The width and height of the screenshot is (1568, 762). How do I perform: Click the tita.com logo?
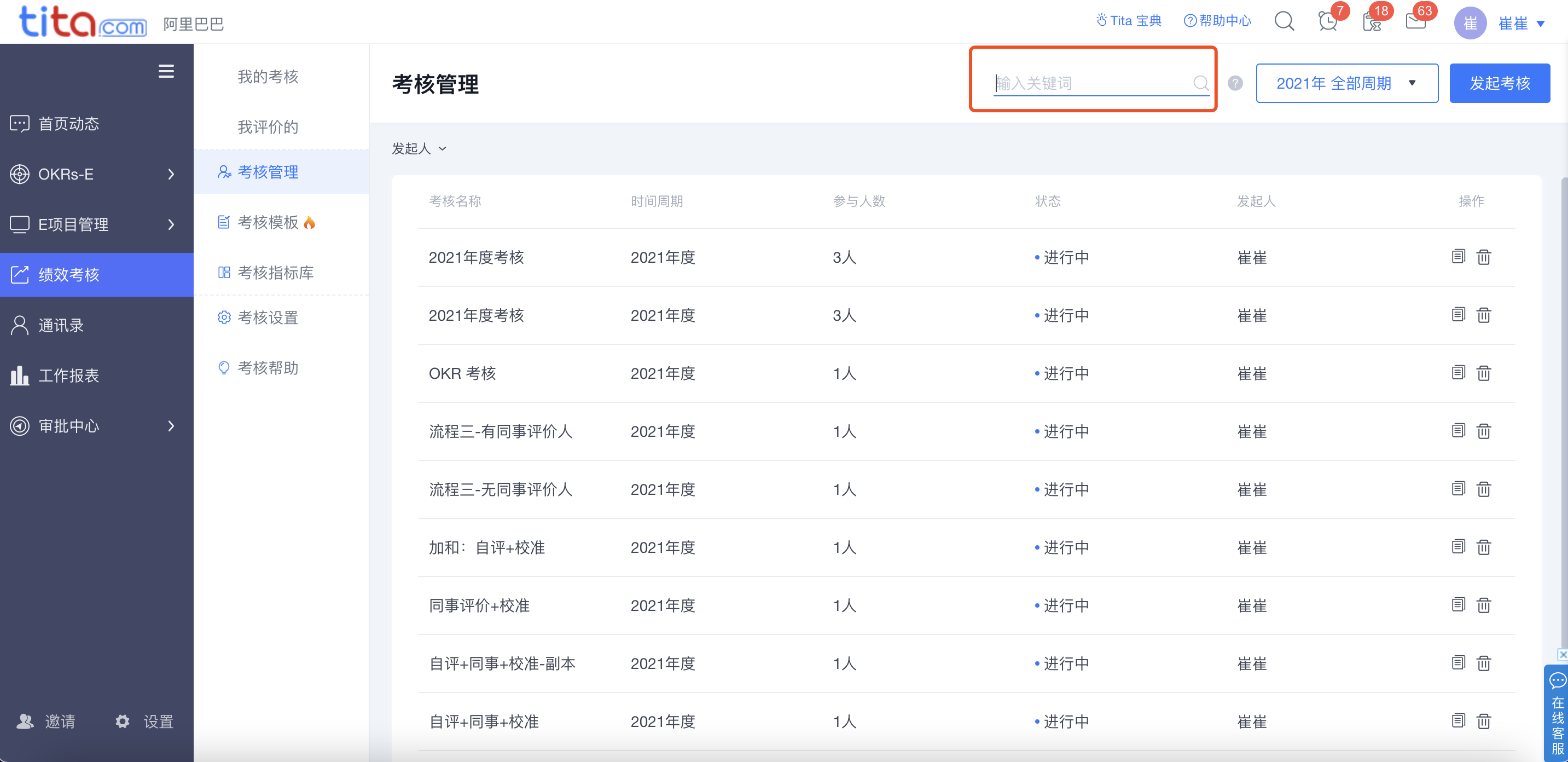pos(82,22)
